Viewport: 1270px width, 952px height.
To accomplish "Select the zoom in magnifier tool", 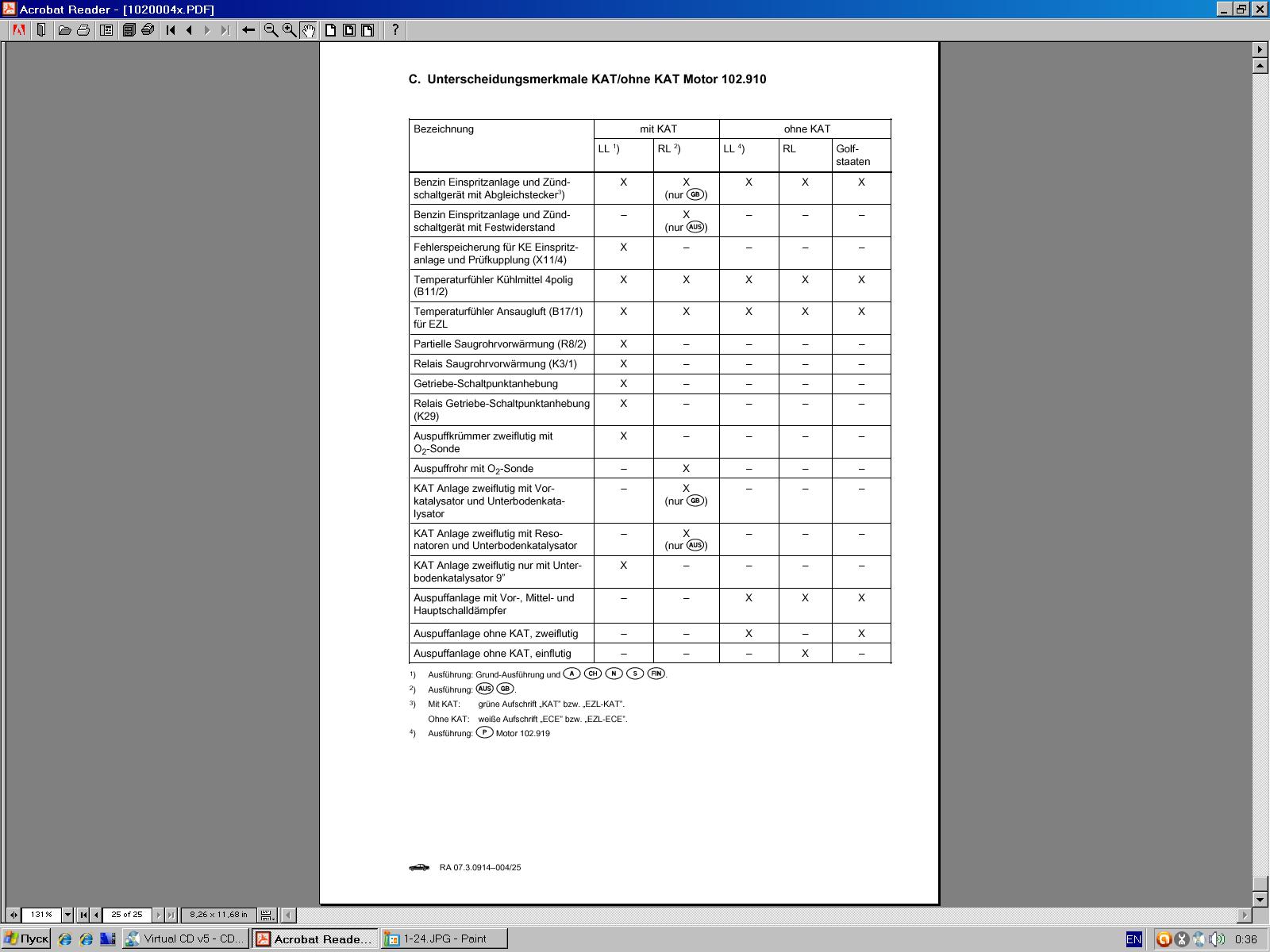I will [290, 30].
